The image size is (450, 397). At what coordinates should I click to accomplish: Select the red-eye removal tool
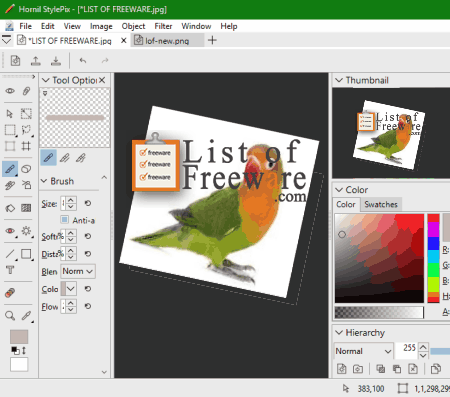(x=10, y=231)
